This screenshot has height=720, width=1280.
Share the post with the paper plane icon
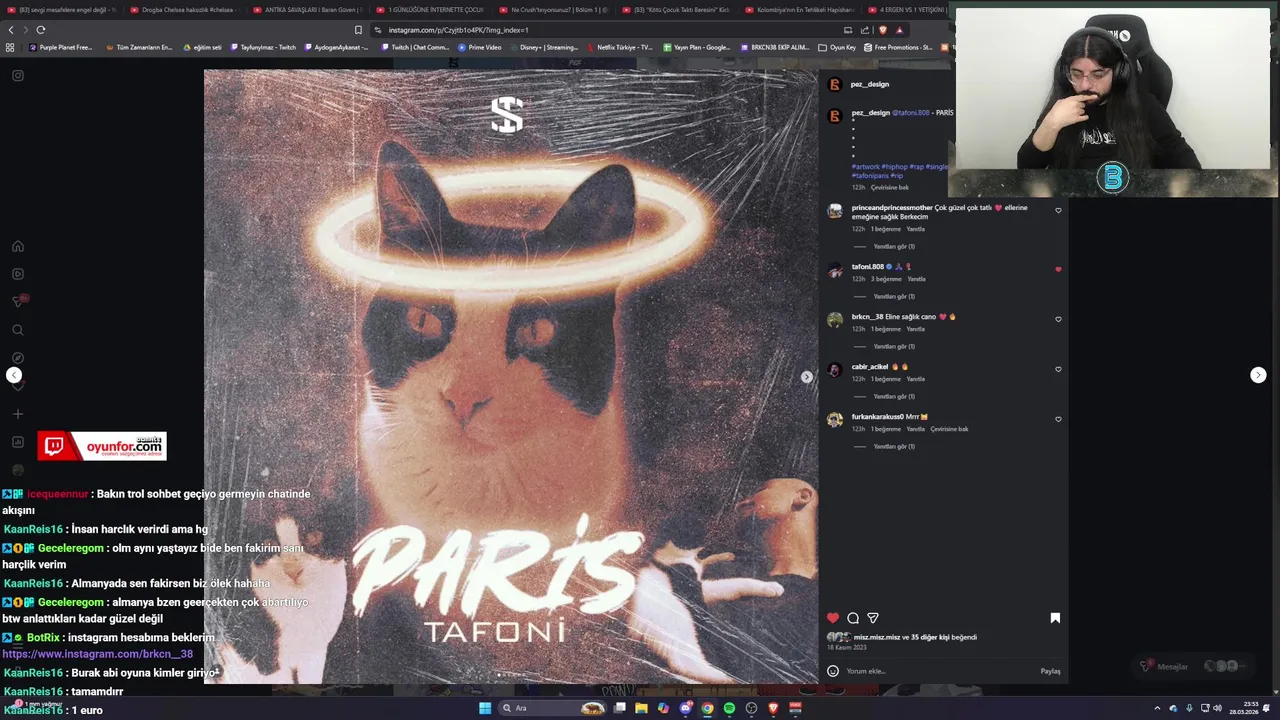coord(873,618)
